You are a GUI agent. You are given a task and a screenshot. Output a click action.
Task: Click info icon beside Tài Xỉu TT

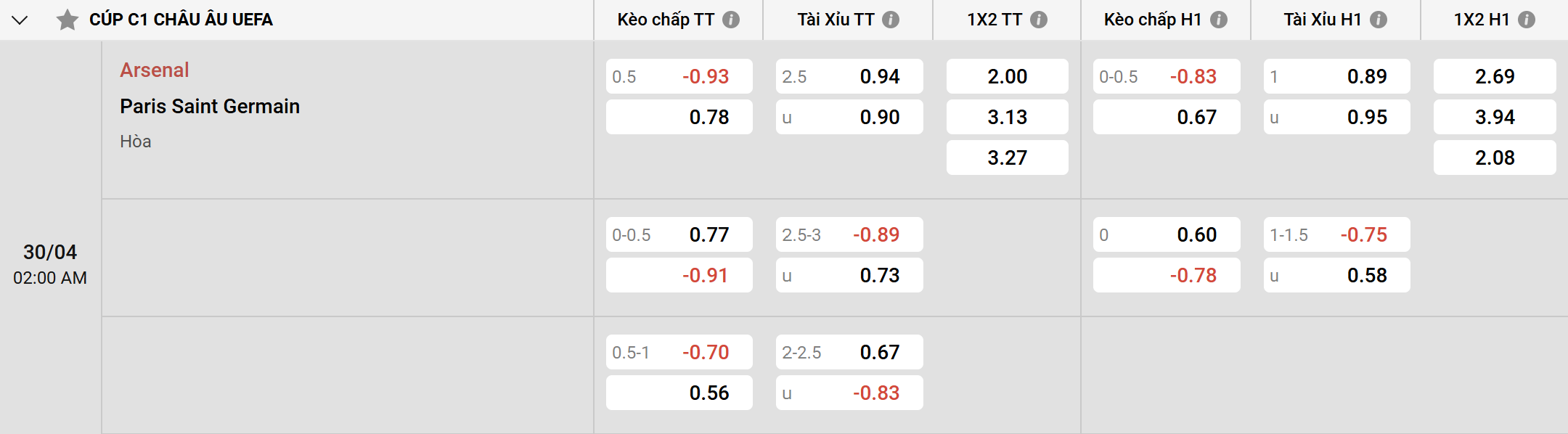891,20
